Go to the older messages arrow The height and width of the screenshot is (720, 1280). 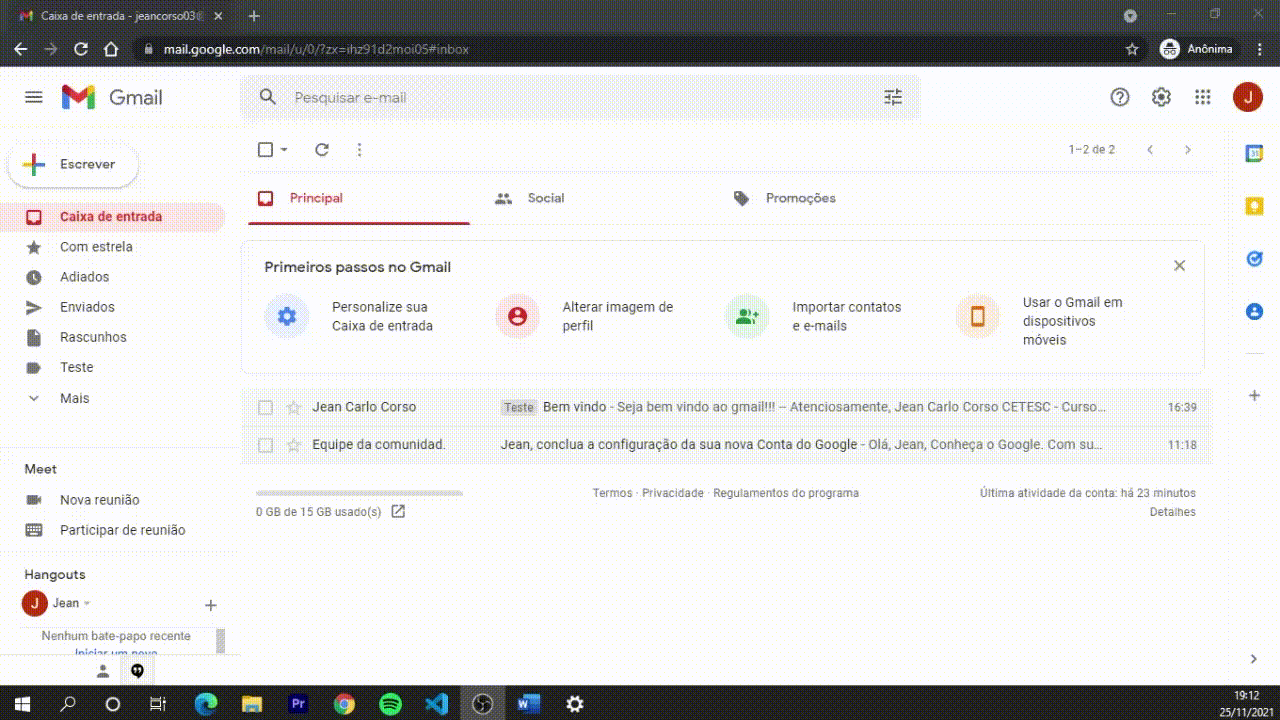(x=1188, y=150)
